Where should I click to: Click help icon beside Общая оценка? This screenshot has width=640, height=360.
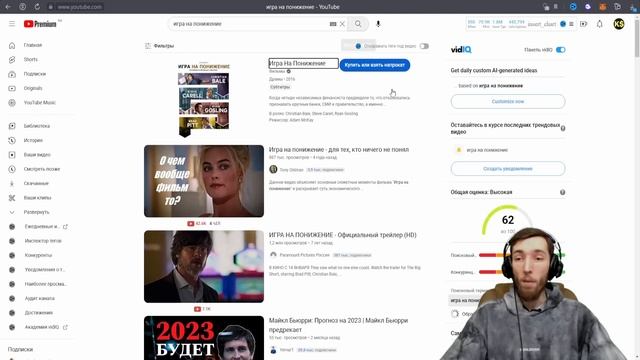(x=562, y=192)
